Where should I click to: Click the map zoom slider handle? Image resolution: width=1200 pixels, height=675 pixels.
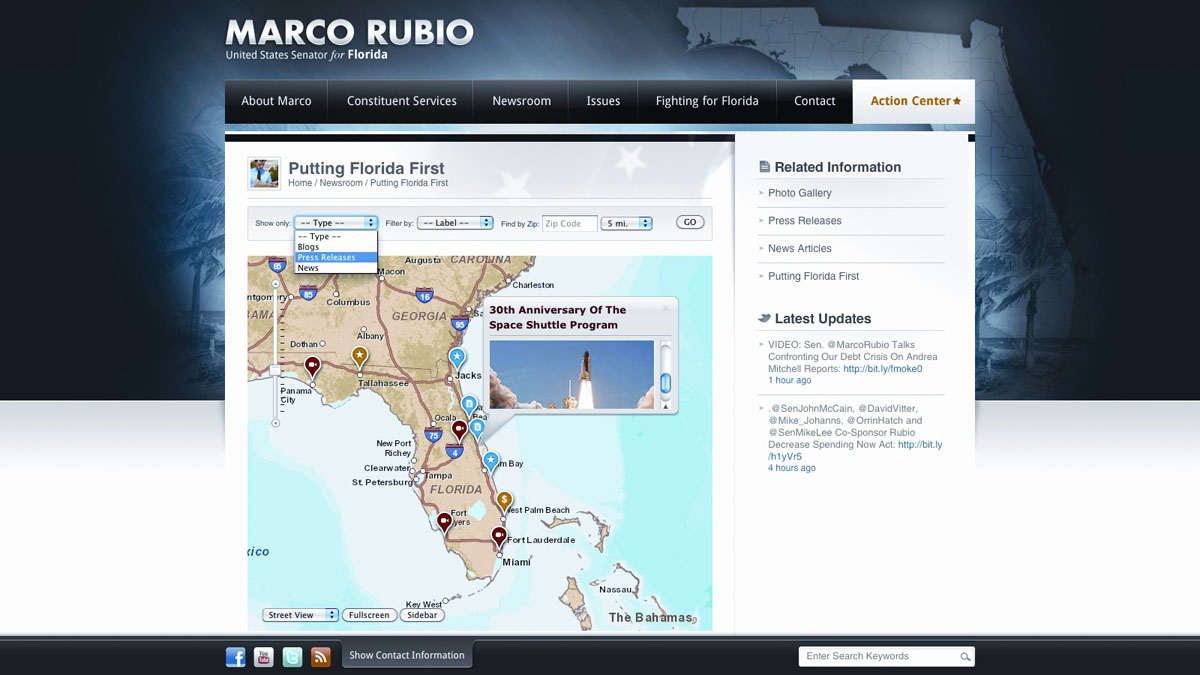point(276,370)
